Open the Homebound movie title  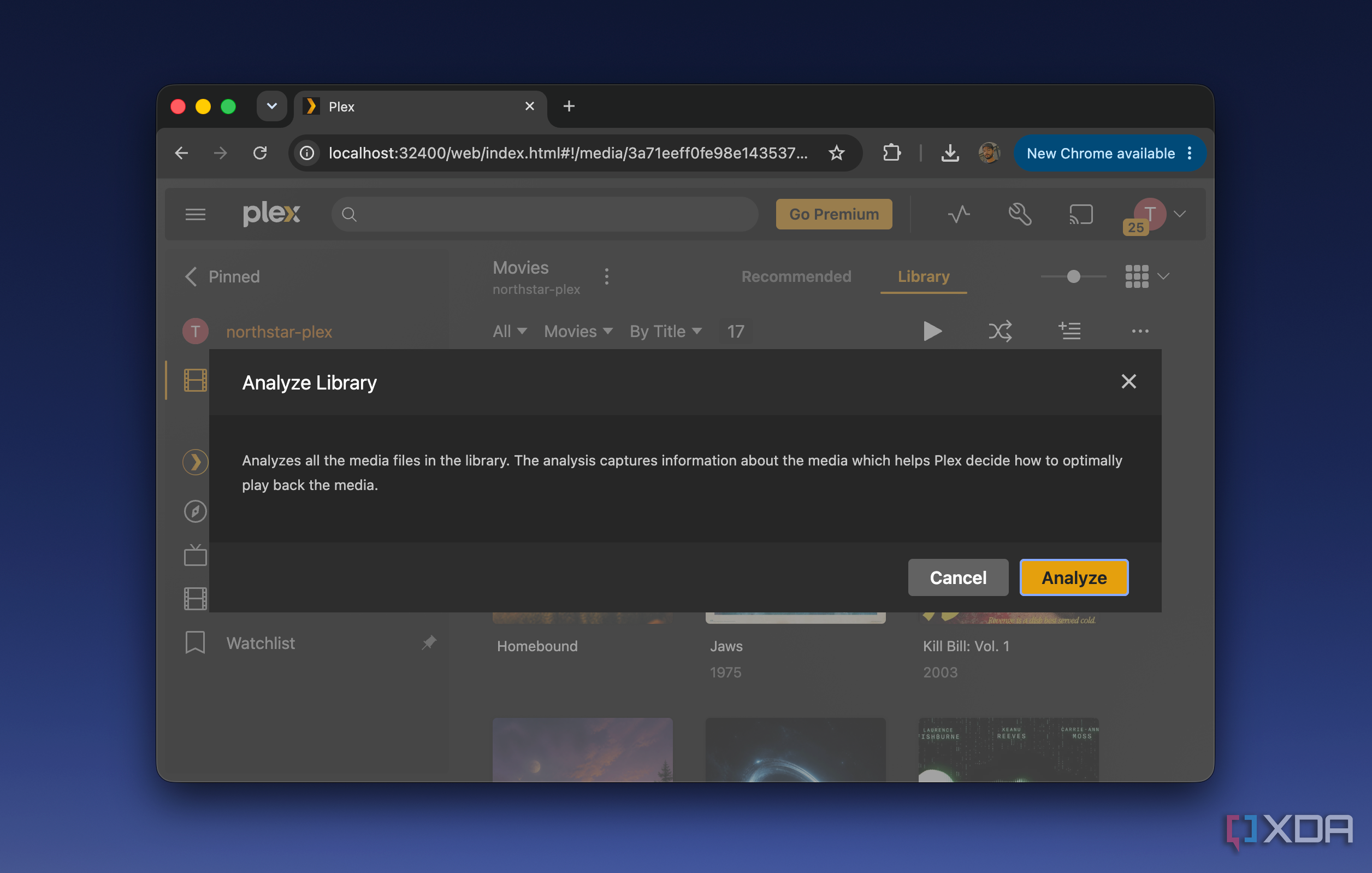coord(537,646)
